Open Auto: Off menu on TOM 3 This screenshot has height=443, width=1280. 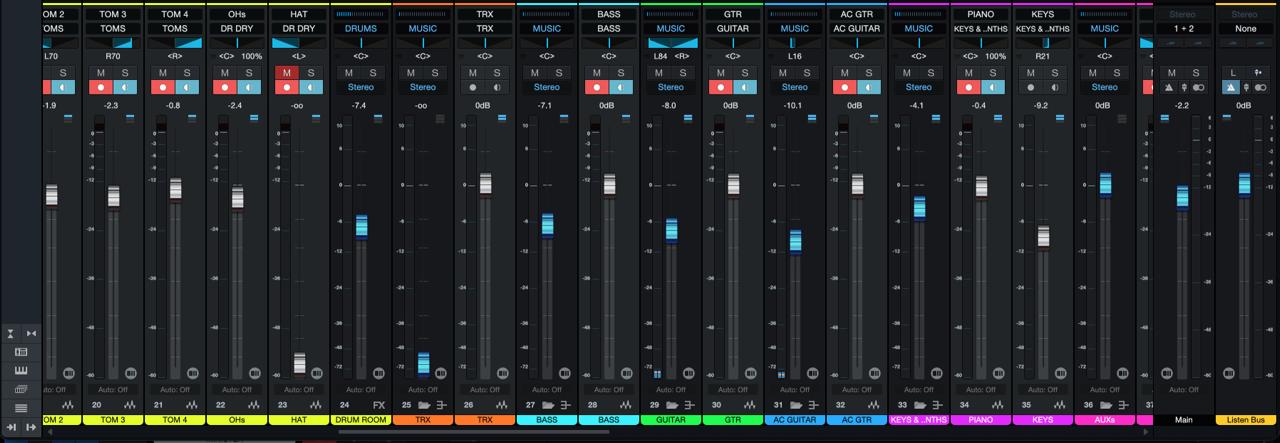(x=113, y=389)
